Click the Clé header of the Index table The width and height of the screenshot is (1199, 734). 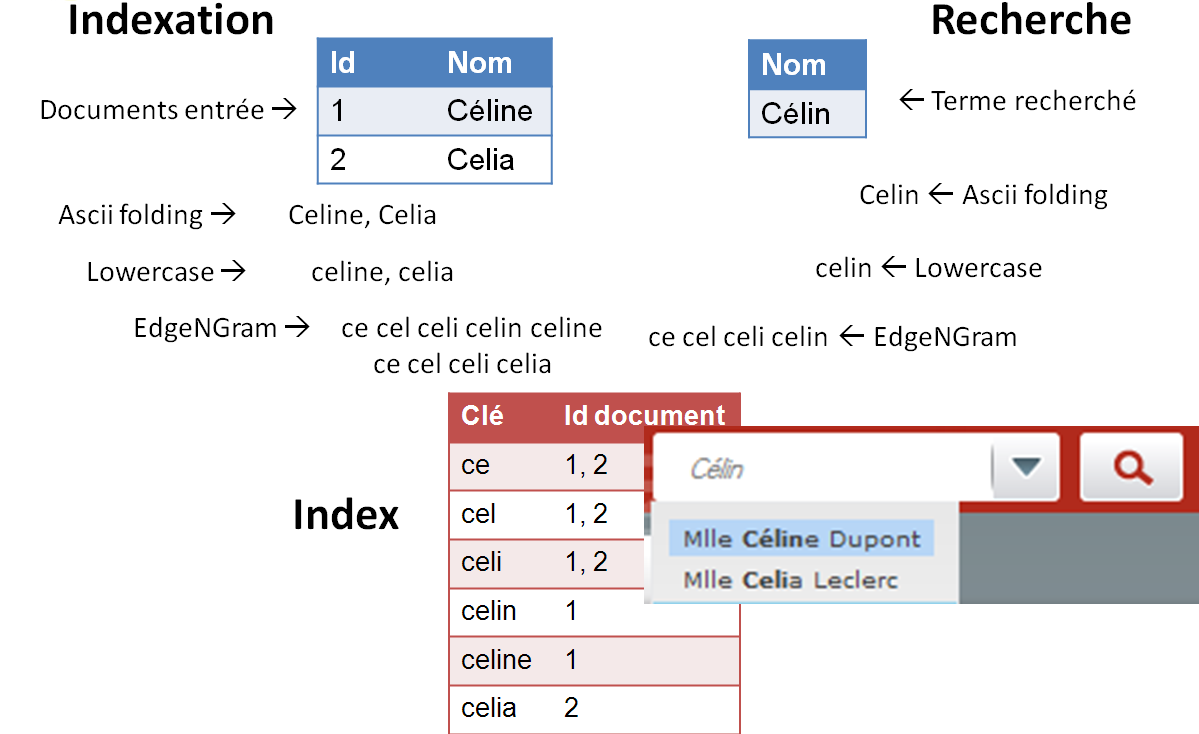482,415
